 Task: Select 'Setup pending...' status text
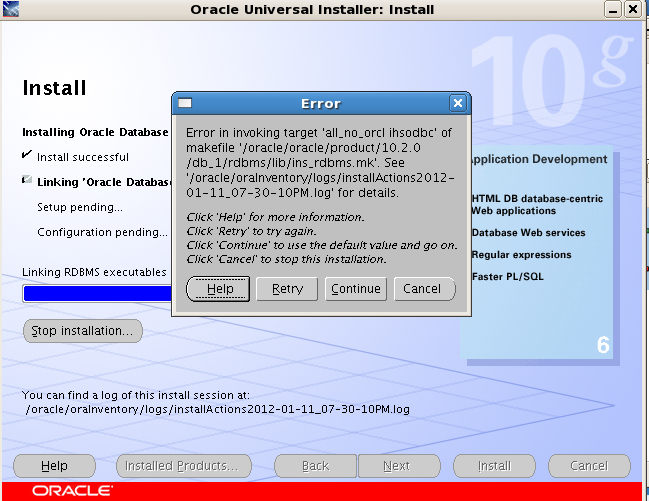80,207
